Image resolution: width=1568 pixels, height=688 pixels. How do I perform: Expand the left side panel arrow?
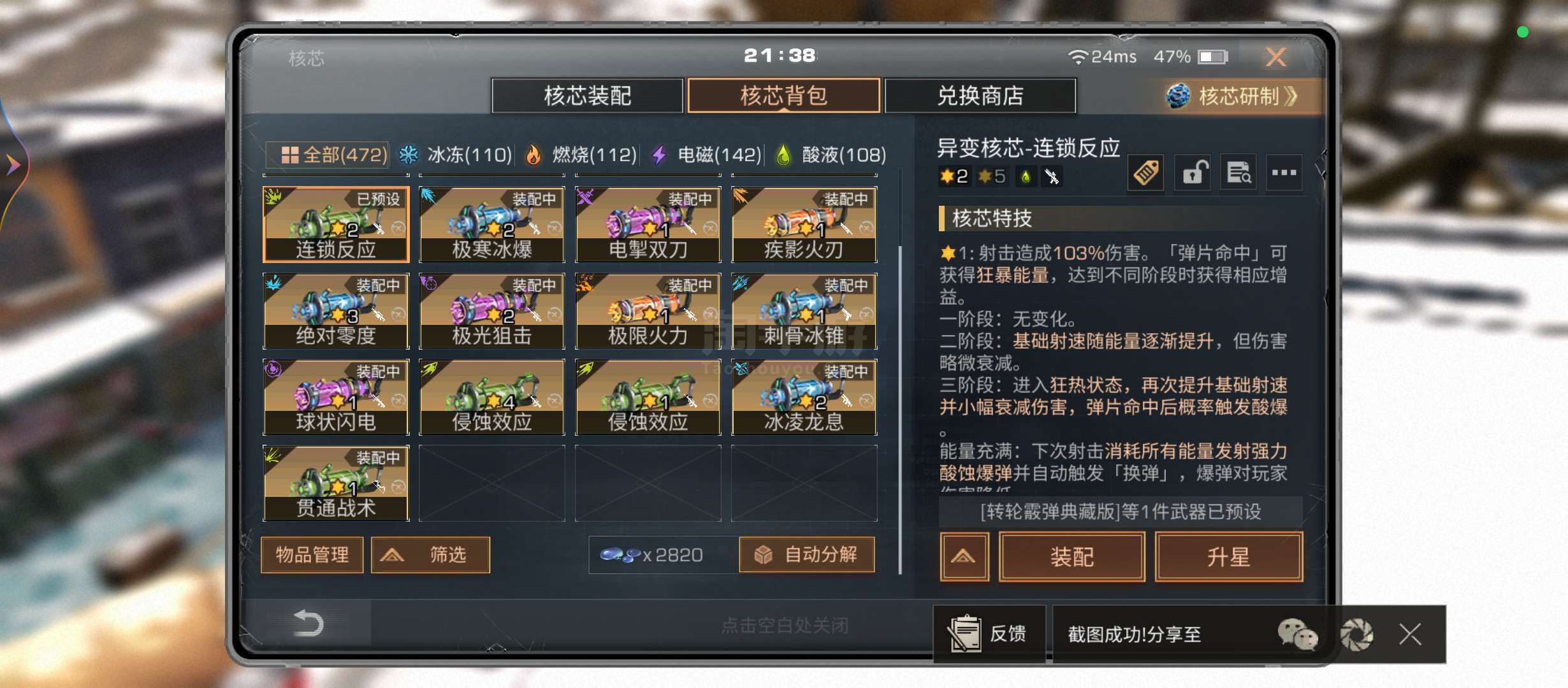coord(13,165)
